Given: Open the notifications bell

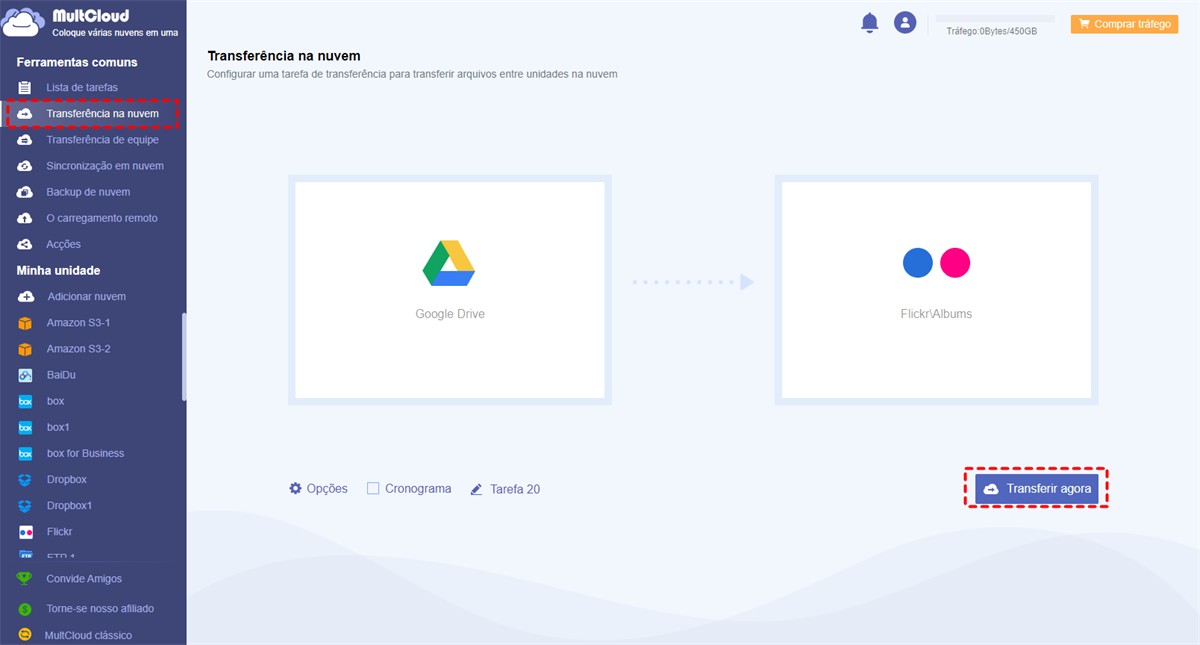Looking at the screenshot, I should [869, 23].
